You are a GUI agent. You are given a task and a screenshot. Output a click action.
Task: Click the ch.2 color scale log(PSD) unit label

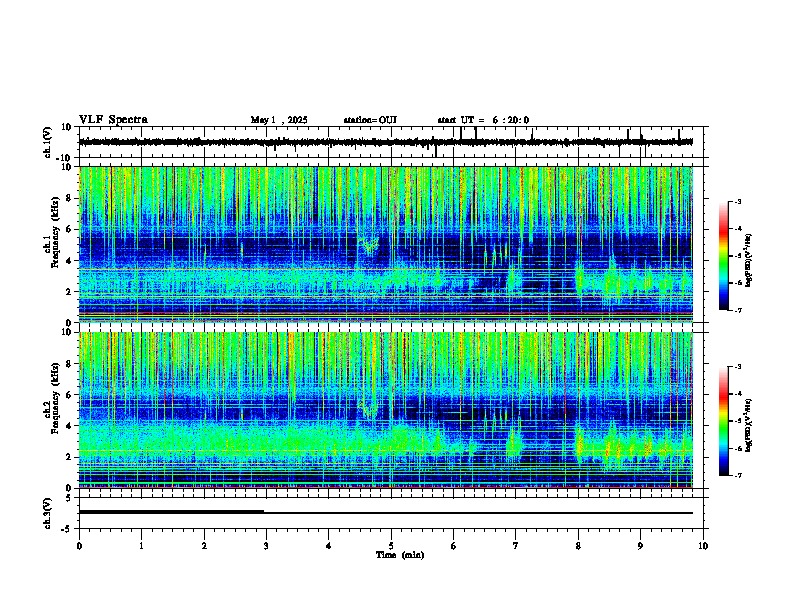[749, 425]
